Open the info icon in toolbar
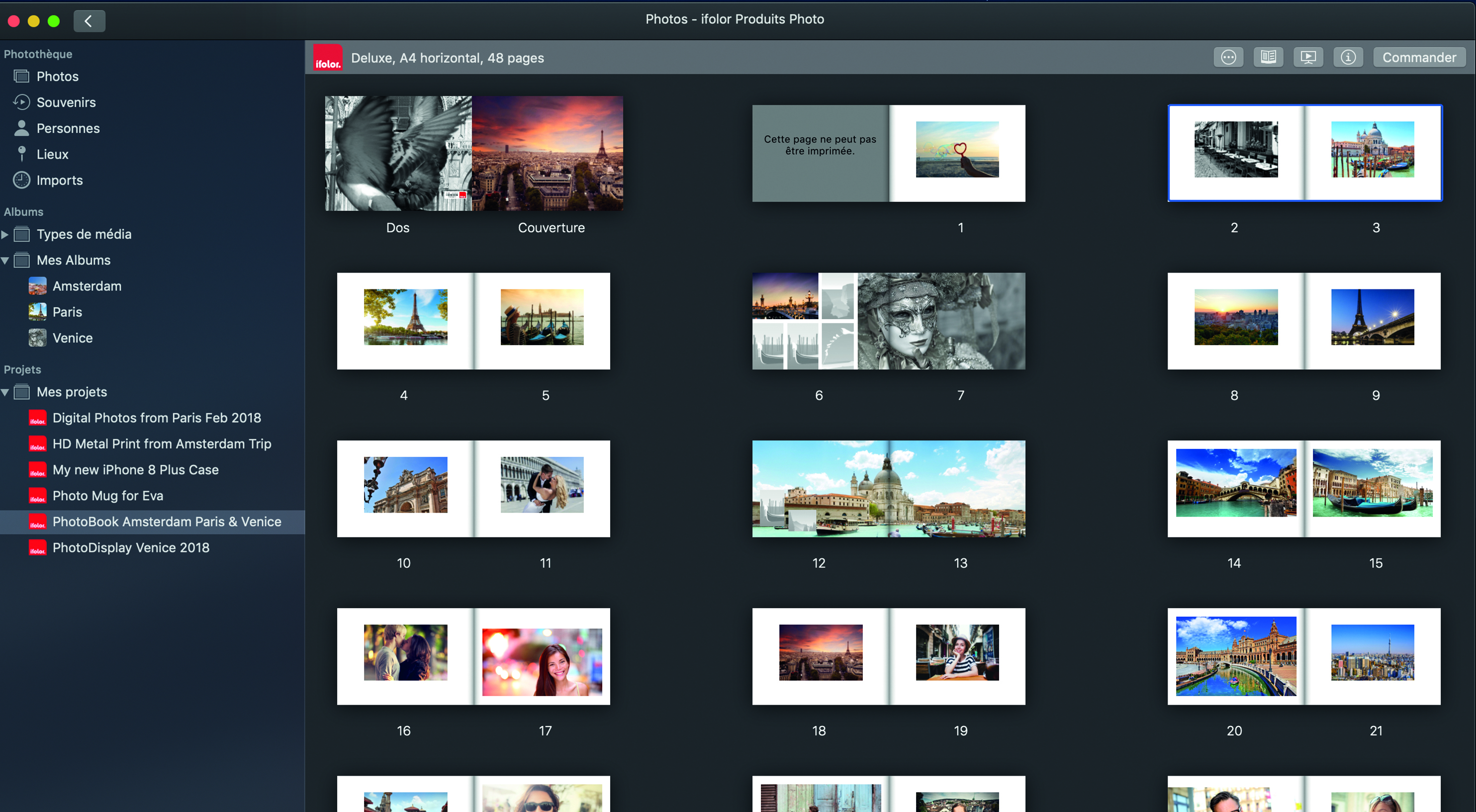 (x=1348, y=57)
